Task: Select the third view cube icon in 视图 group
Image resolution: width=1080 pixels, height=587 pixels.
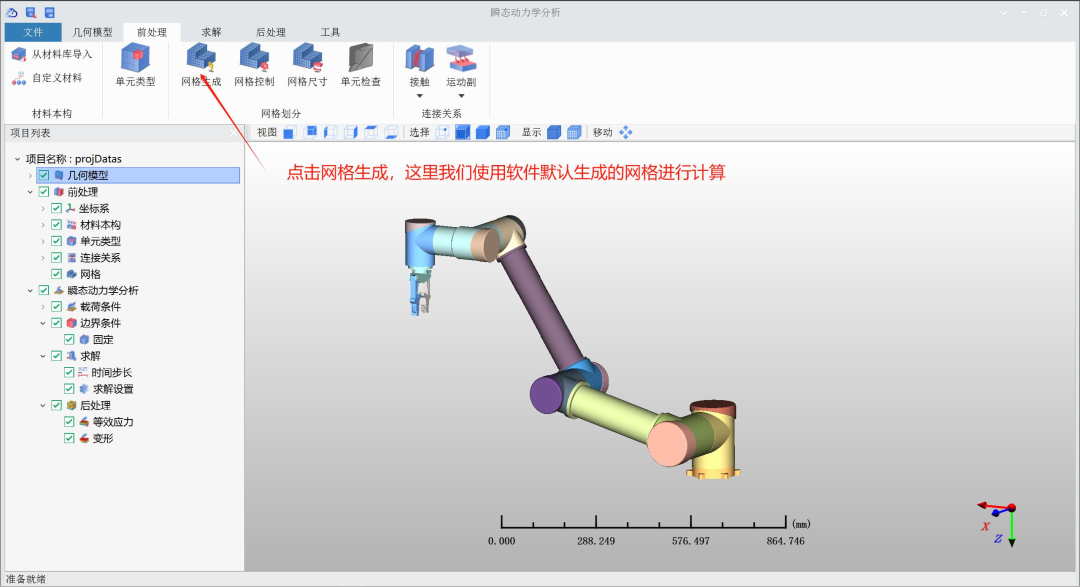Action: point(330,132)
